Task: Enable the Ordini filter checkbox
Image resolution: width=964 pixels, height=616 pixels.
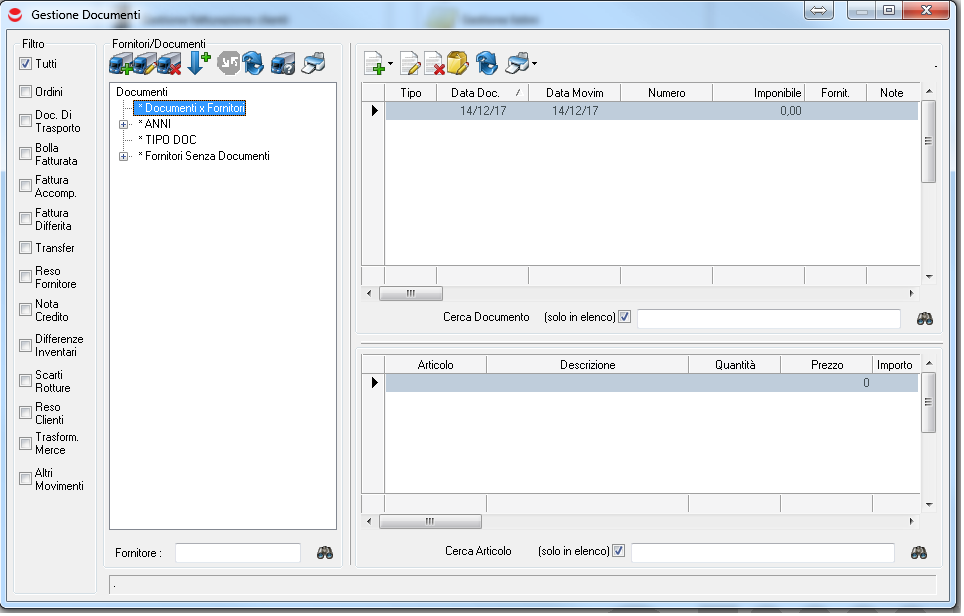Action: (x=26, y=92)
